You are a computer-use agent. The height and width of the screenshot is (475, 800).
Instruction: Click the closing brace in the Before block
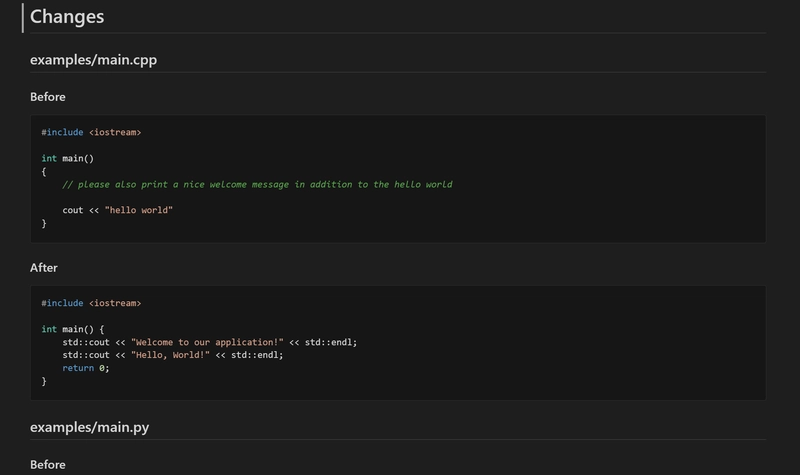coord(44,223)
